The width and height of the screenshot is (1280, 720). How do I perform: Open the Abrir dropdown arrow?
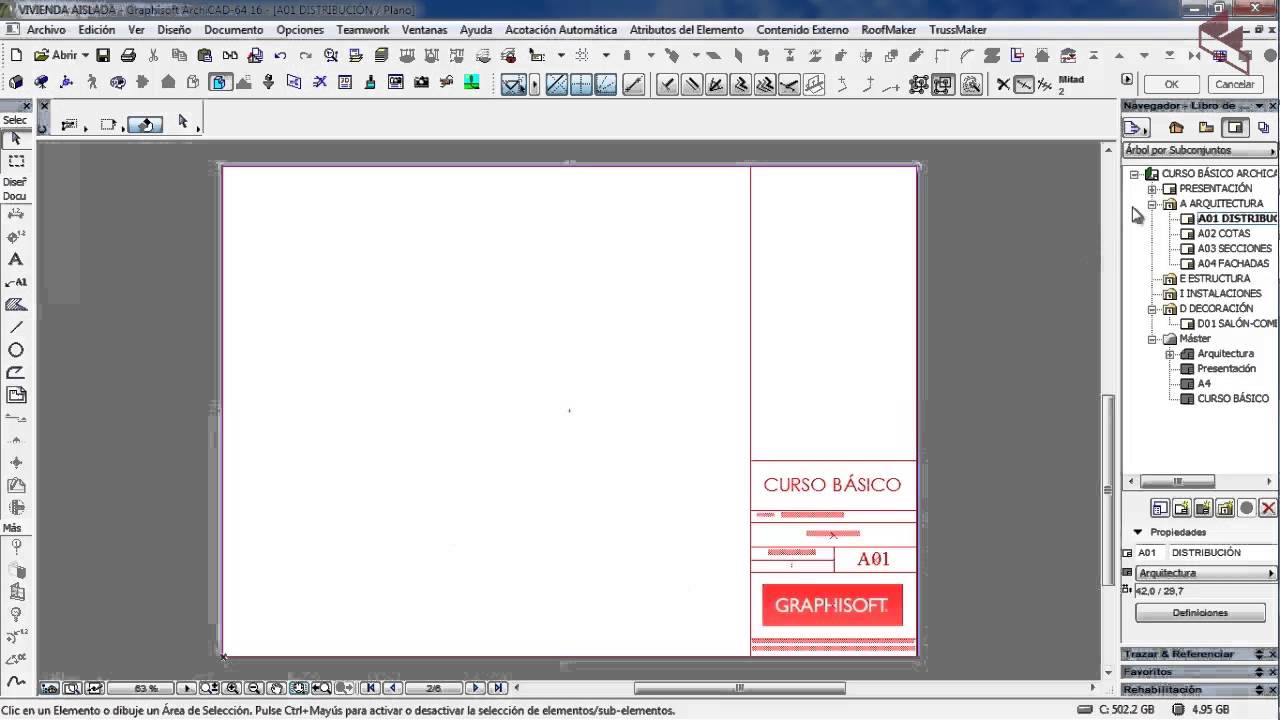pos(85,56)
